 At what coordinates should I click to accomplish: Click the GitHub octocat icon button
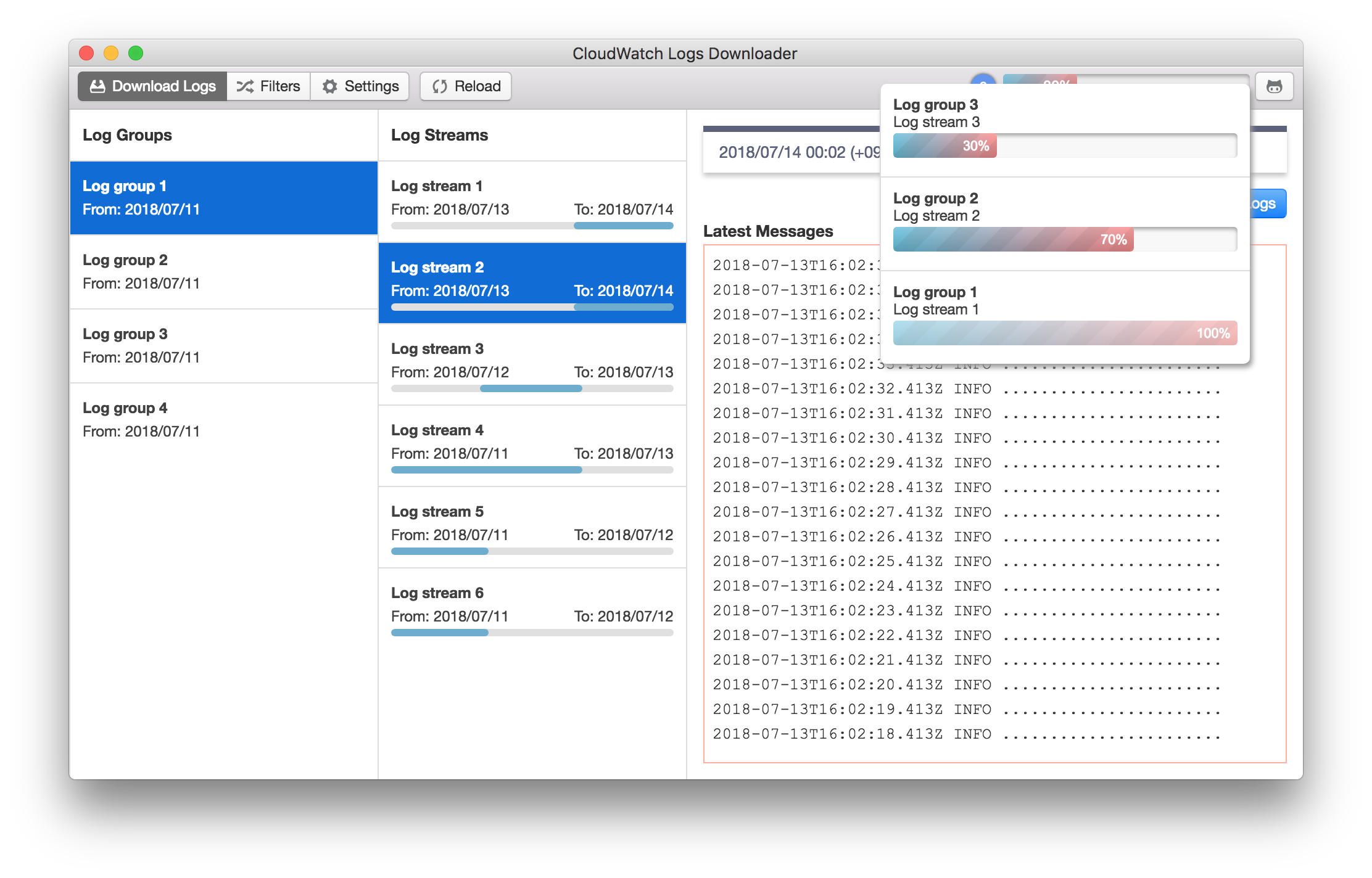tap(1274, 86)
